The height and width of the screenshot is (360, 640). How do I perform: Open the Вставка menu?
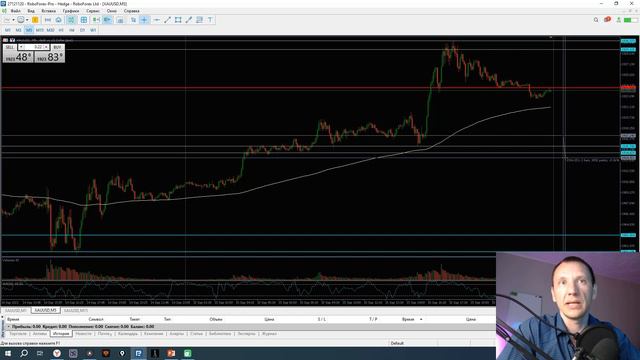tap(49, 11)
